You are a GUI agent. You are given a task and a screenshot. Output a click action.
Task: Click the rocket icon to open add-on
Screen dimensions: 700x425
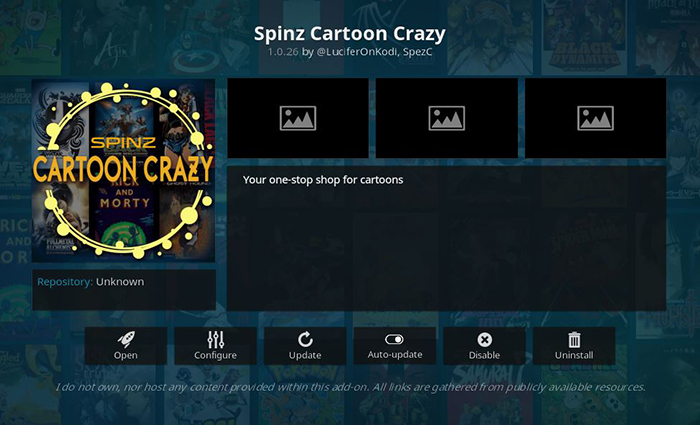pyautogui.click(x=126, y=340)
